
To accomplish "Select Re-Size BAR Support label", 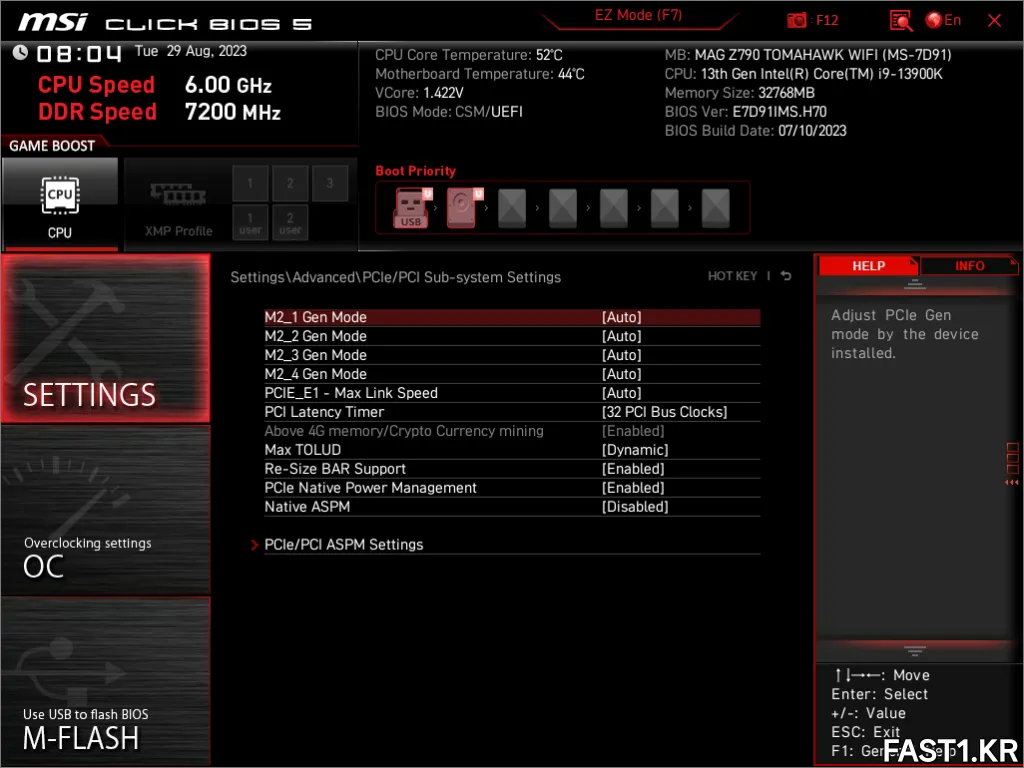I will click(335, 469).
